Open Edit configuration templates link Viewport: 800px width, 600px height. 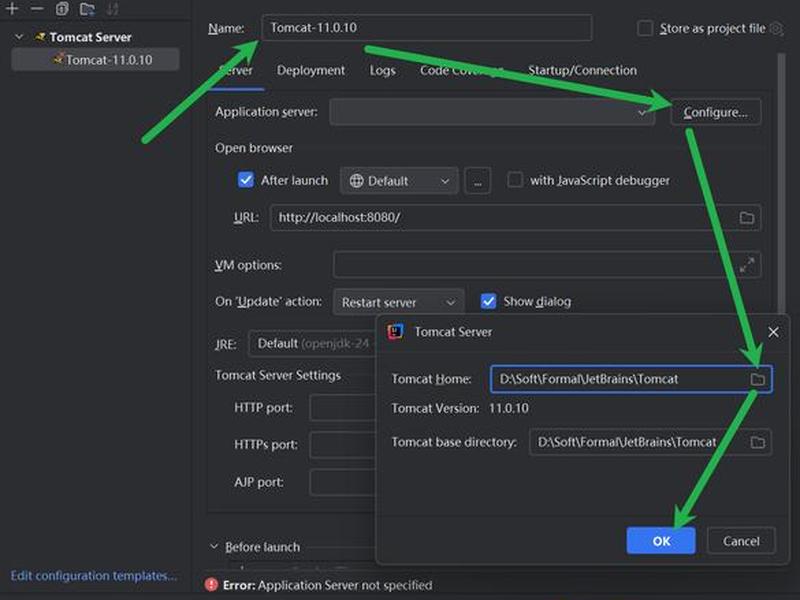(x=94, y=576)
